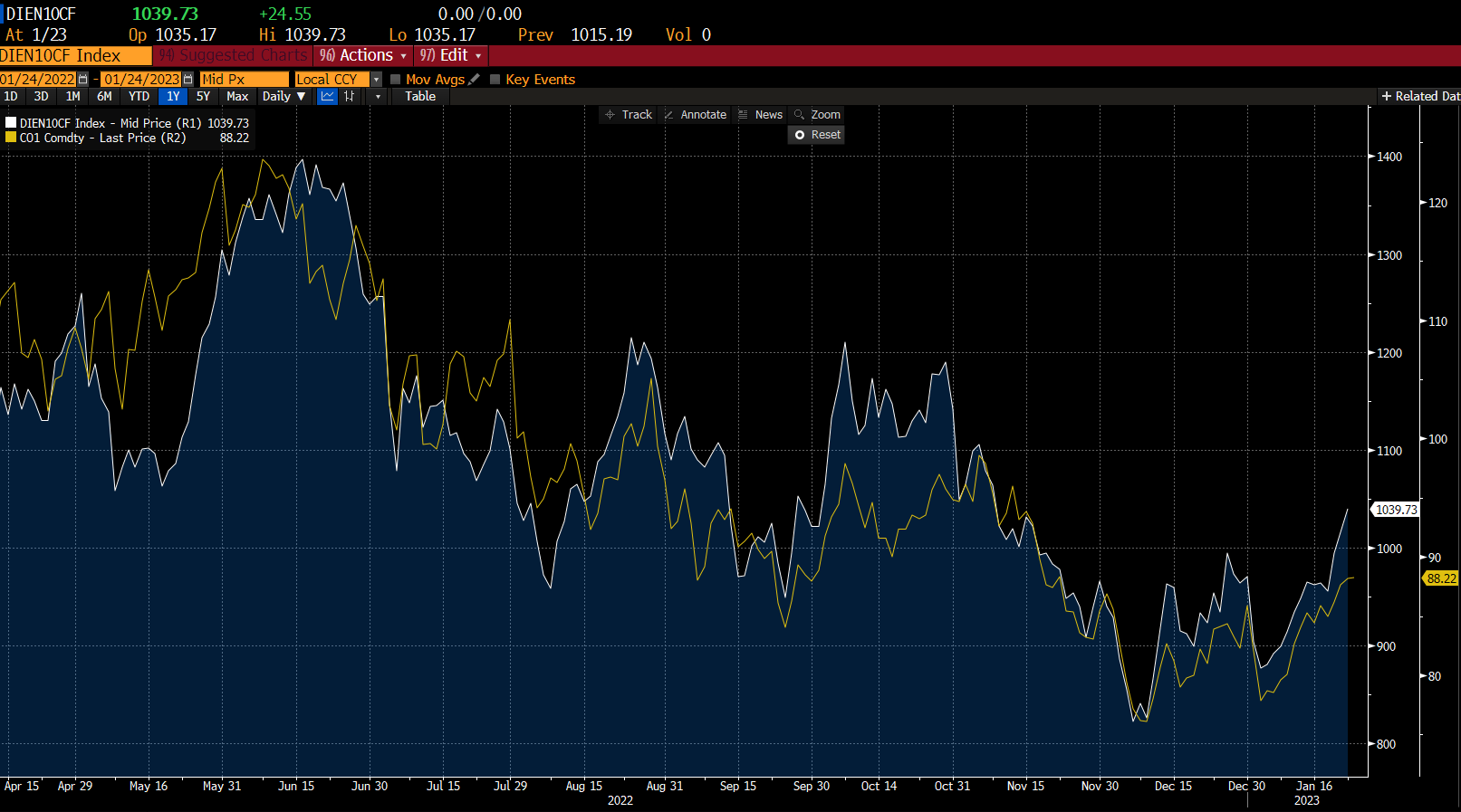Toggle the Key Events checkbox
Viewport: 1461px width, 812px height.
[x=495, y=80]
